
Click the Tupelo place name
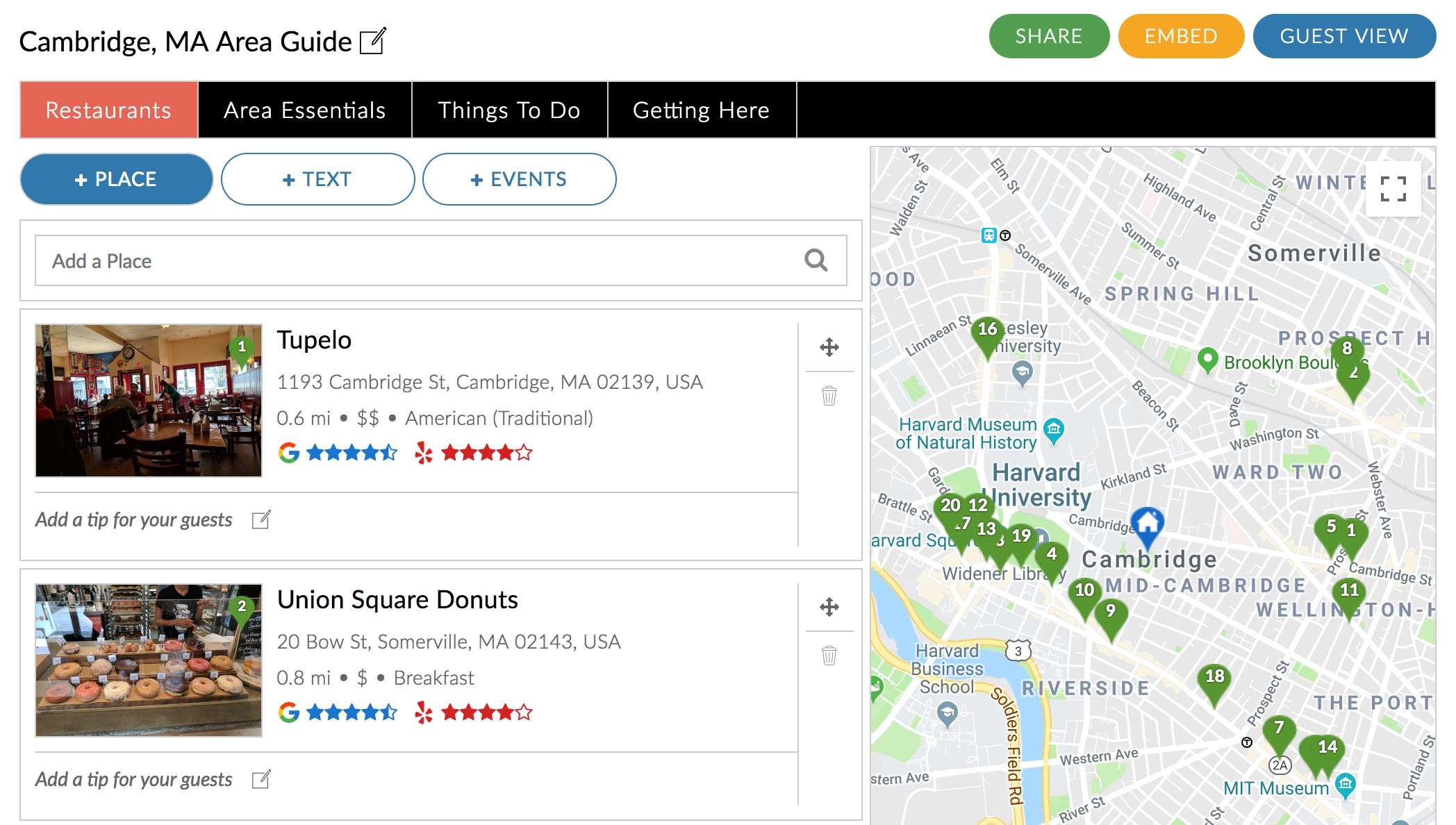click(x=314, y=340)
